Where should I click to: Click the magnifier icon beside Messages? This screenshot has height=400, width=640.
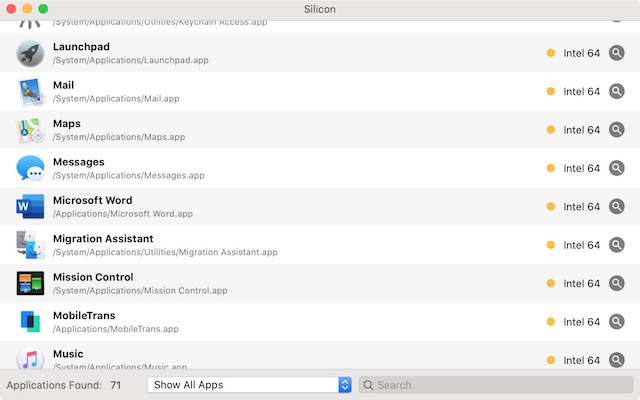[617, 168]
